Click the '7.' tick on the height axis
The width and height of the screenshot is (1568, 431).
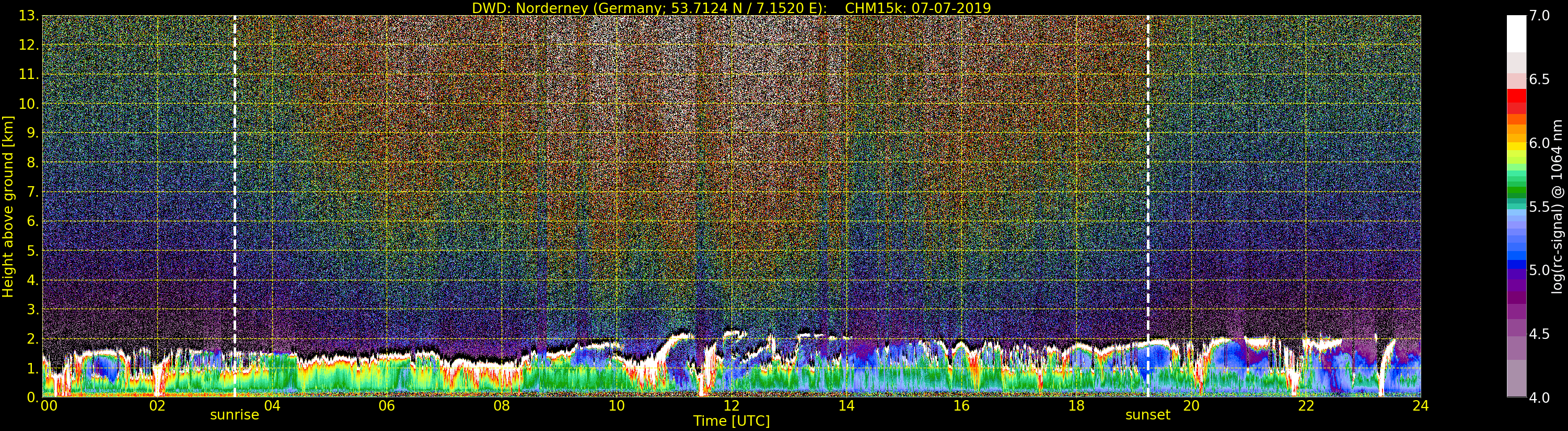tap(33, 192)
